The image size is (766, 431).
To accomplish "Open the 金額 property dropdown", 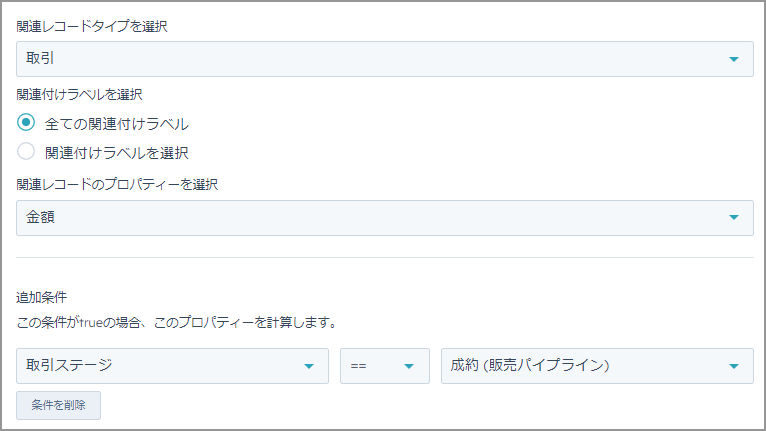I will point(384,217).
